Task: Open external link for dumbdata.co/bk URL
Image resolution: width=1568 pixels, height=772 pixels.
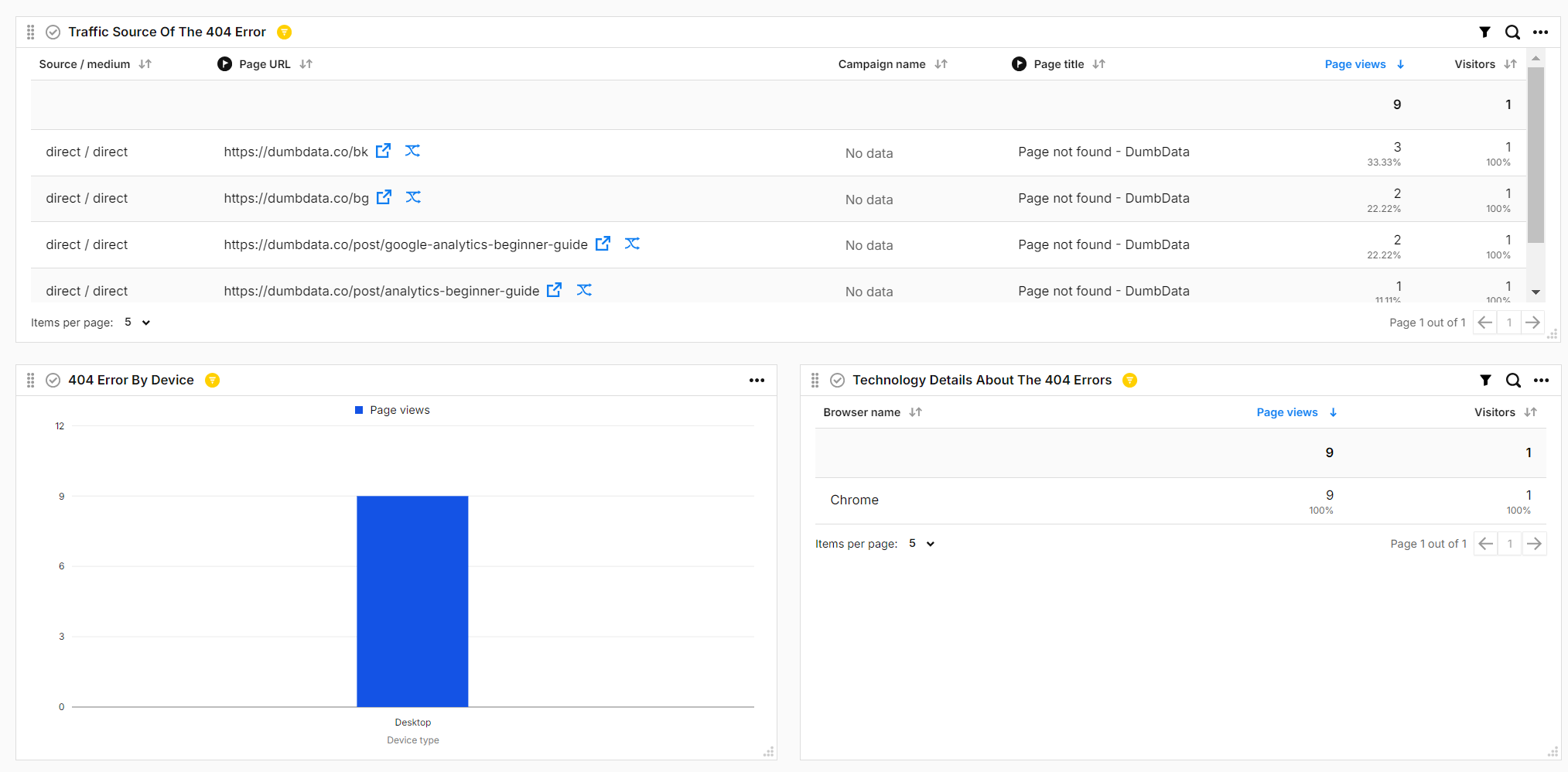Action: click(x=383, y=151)
